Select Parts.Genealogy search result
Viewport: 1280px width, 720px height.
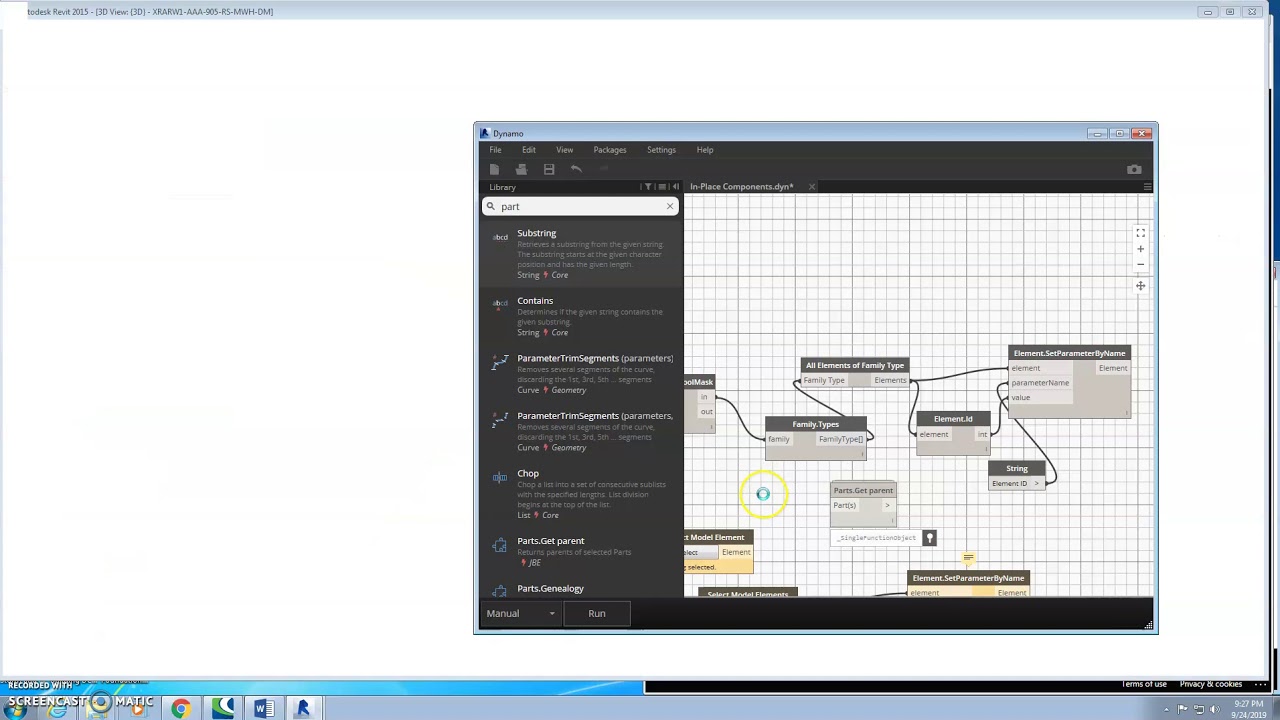[582, 589]
